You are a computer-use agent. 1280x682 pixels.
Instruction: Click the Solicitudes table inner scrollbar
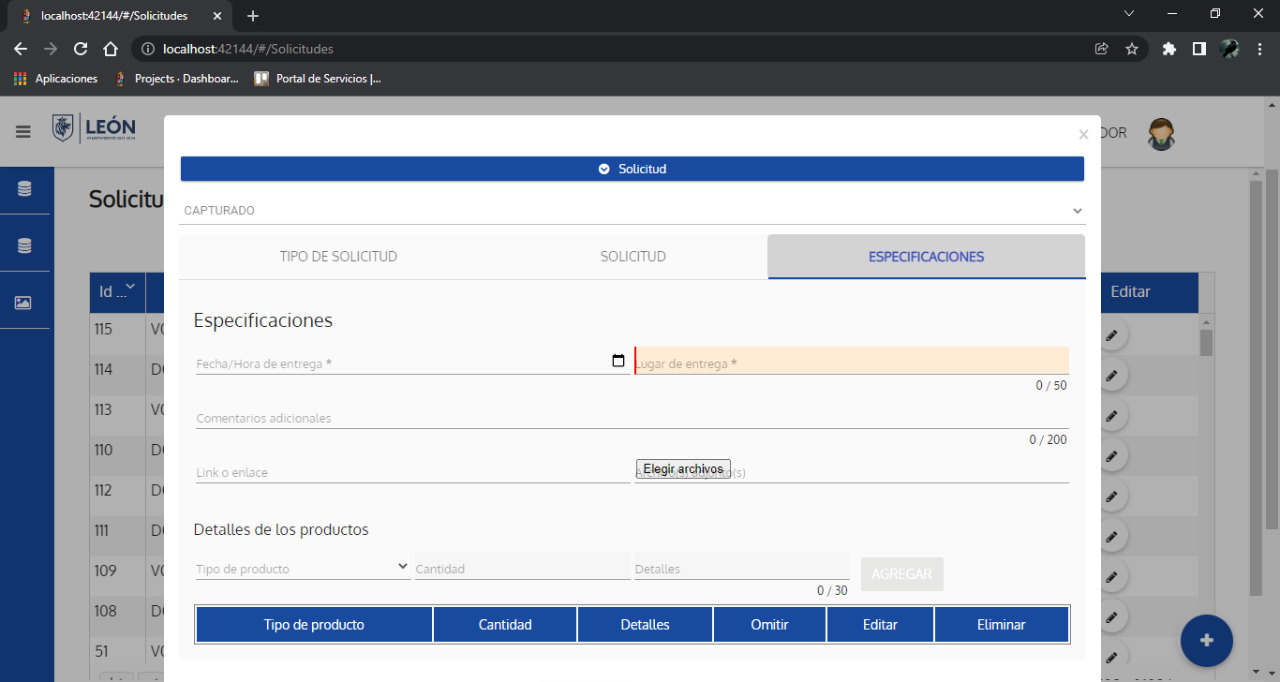click(x=1206, y=342)
